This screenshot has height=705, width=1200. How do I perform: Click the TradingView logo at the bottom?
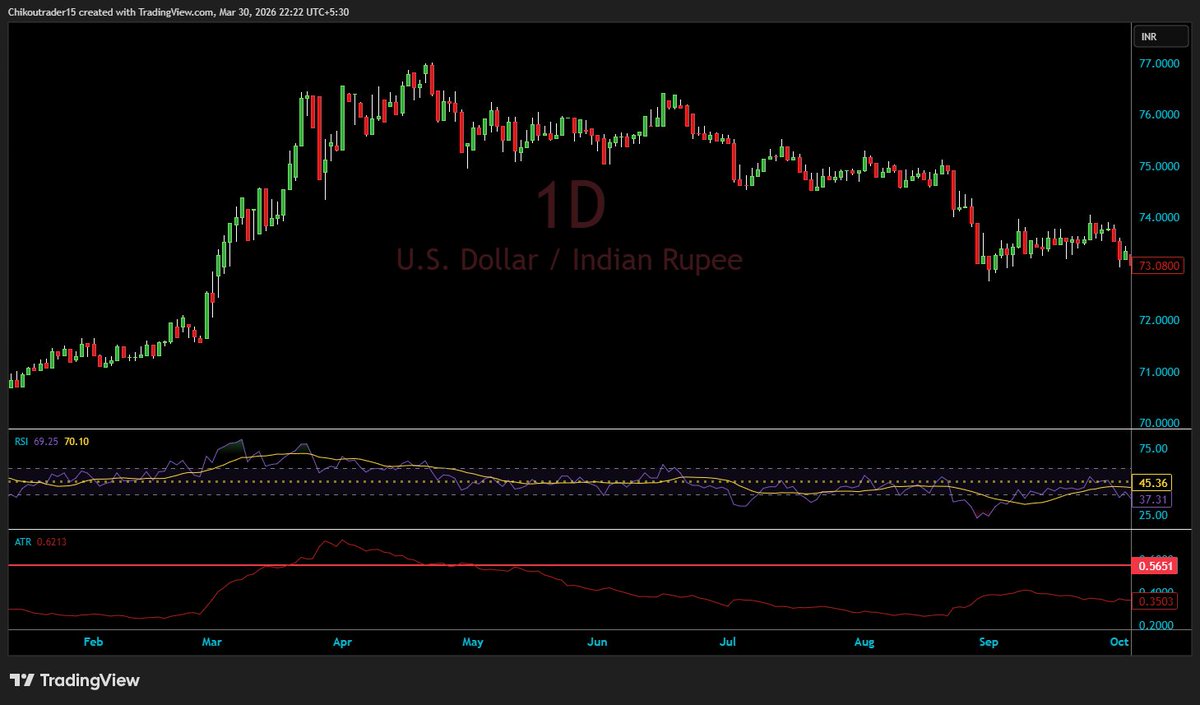pos(74,681)
